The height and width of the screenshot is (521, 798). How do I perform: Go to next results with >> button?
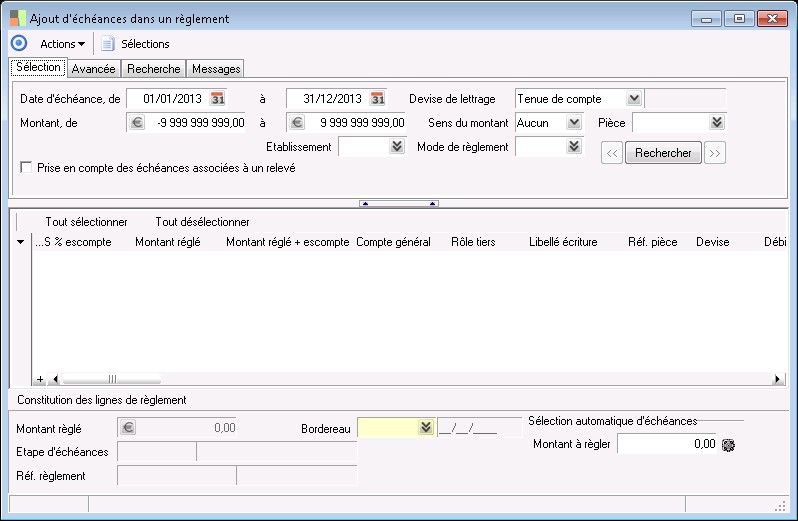pos(715,153)
